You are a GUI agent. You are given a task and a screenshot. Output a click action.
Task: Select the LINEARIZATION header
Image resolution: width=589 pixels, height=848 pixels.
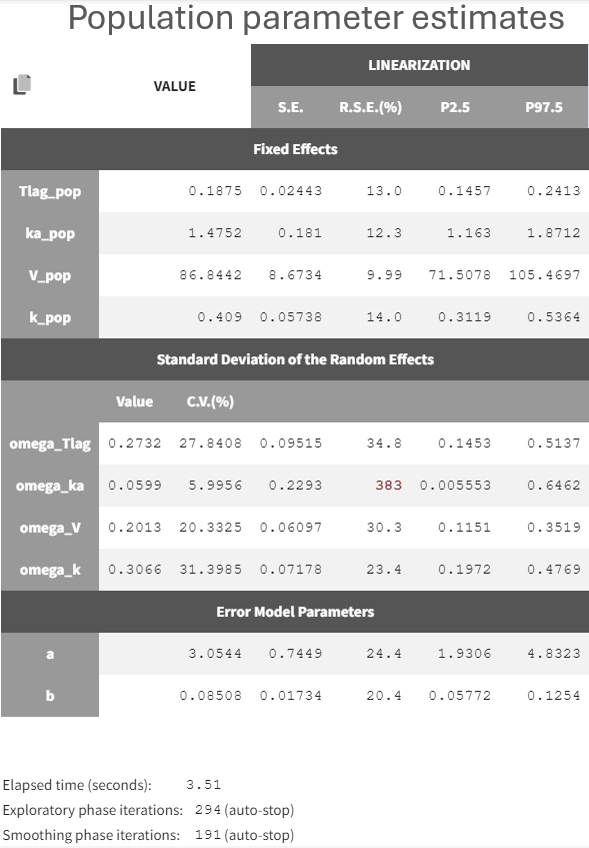pyautogui.click(x=419, y=65)
